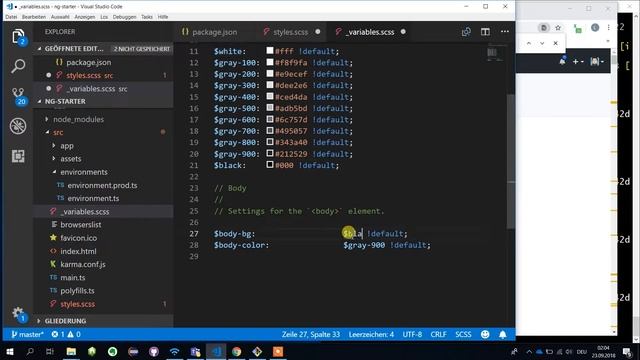Viewport: 640px width, 360px height.
Task: Close the find bar in browser window
Action: coord(556,43)
